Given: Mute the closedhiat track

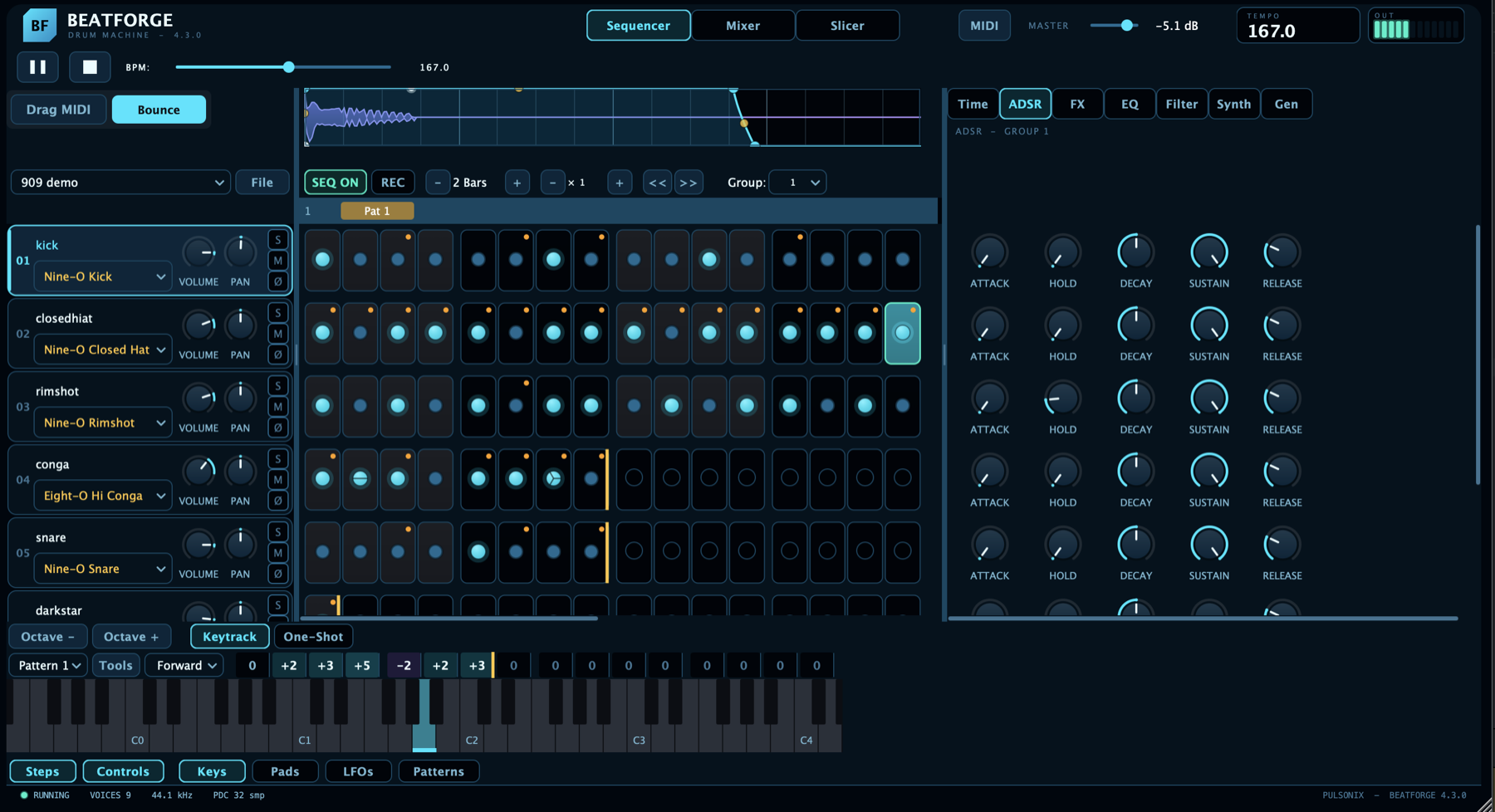Looking at the screenshot, I should [278, 334].
